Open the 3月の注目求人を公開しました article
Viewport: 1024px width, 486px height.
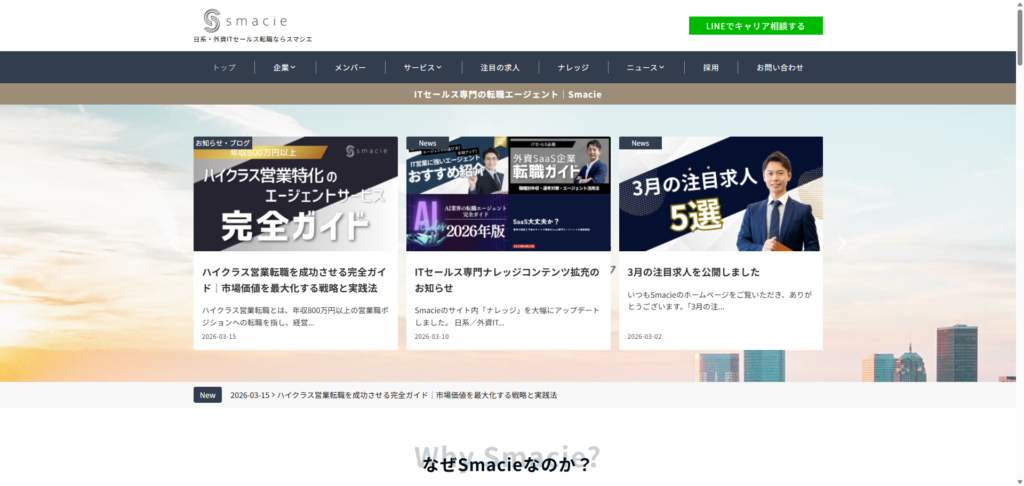693,271
